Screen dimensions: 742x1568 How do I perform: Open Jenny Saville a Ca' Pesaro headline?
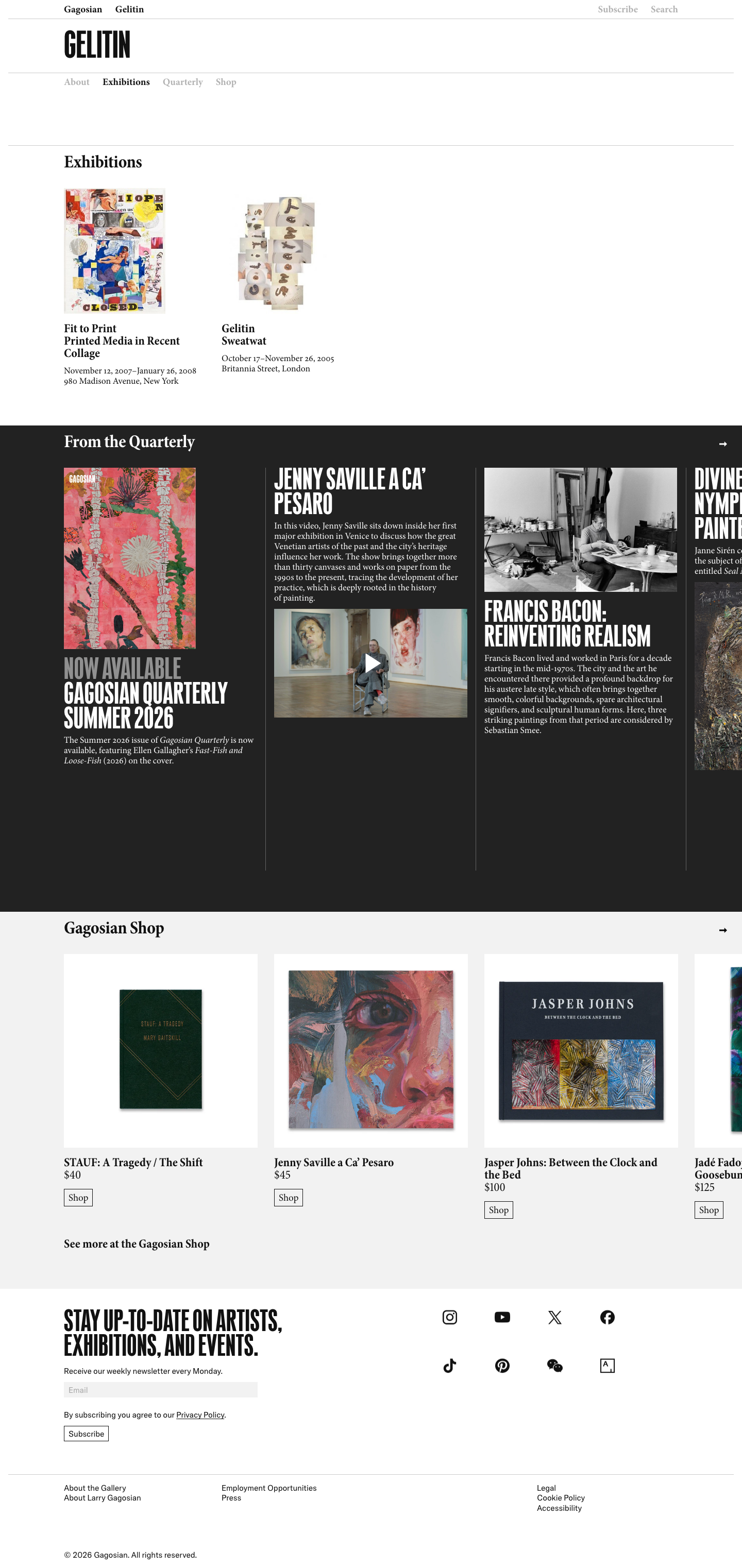click(350, 491)
